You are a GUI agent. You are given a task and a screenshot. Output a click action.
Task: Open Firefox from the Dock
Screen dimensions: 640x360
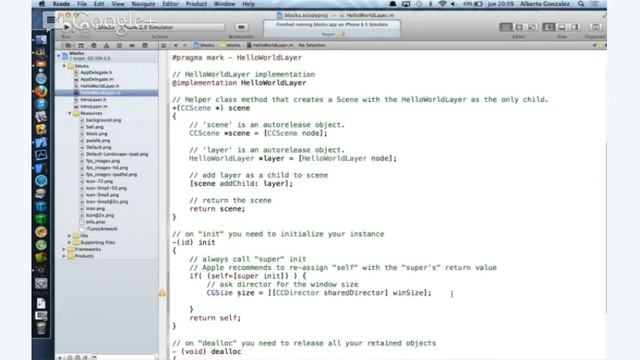pyautogui.click(x=41, y=91)
